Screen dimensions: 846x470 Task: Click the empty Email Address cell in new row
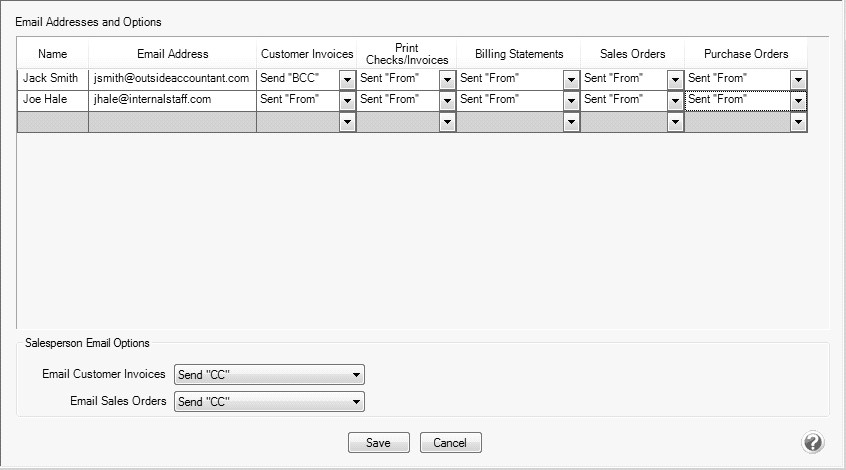(172, 121)
